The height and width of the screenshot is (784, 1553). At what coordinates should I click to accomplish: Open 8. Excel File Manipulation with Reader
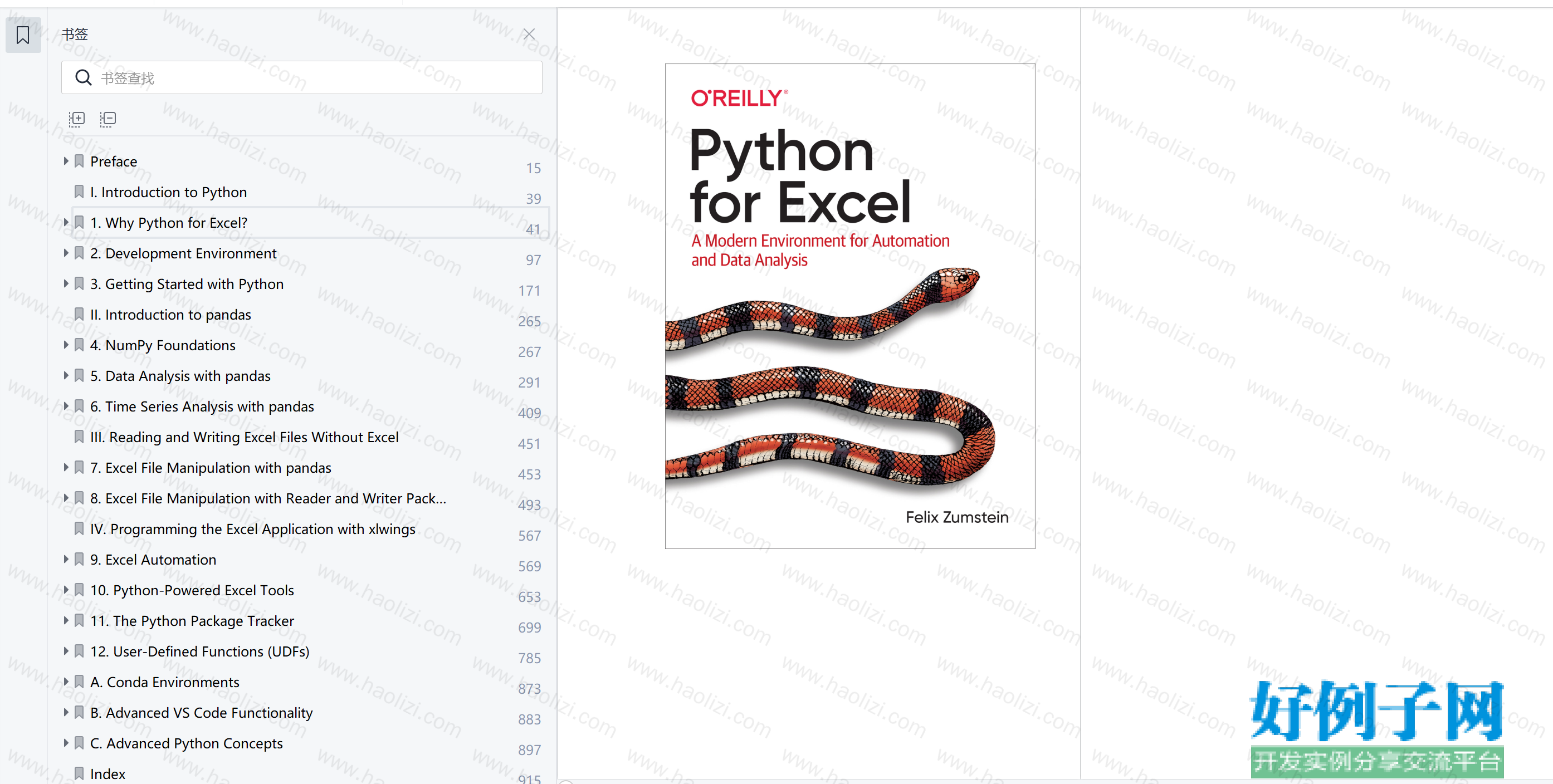pos(268,499)
